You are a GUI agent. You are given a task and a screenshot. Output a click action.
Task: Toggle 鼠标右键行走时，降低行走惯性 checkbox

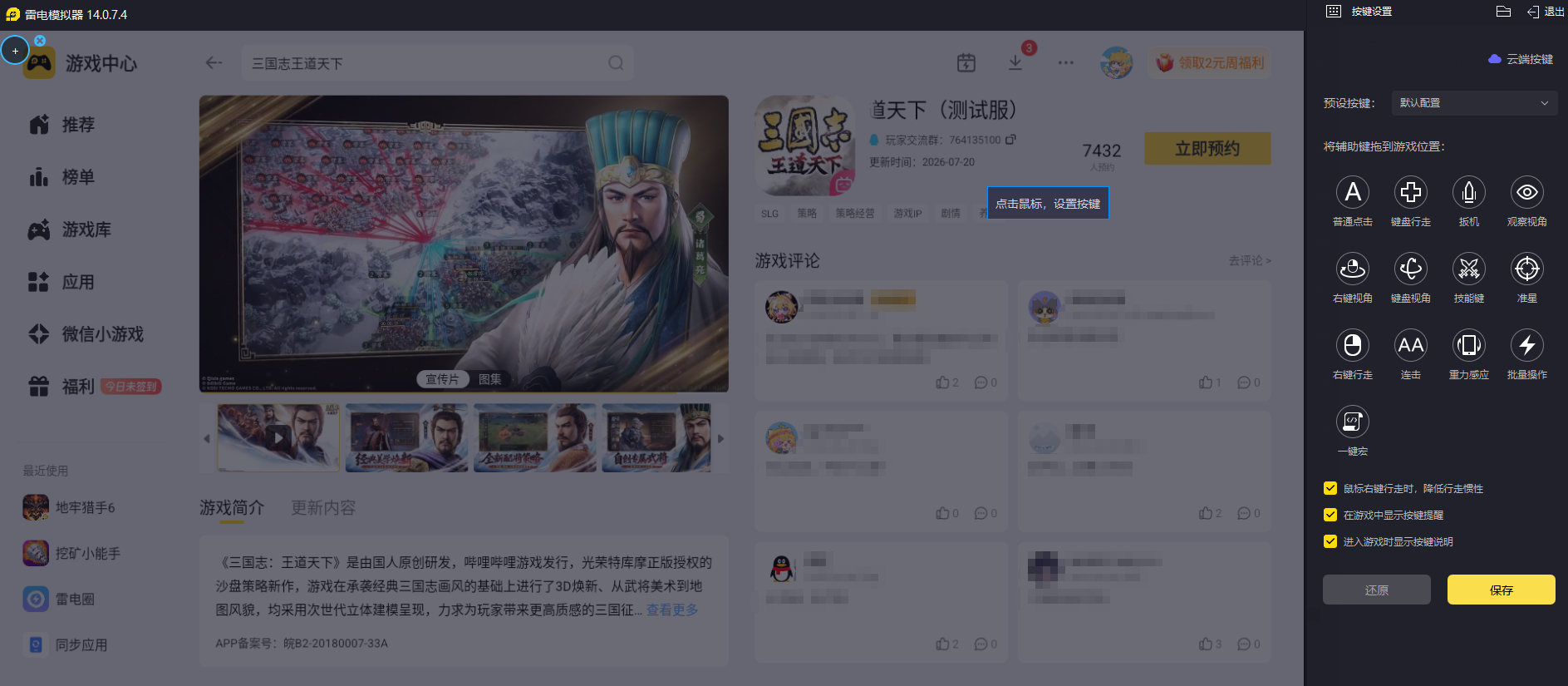click(x=1330, y=488)
